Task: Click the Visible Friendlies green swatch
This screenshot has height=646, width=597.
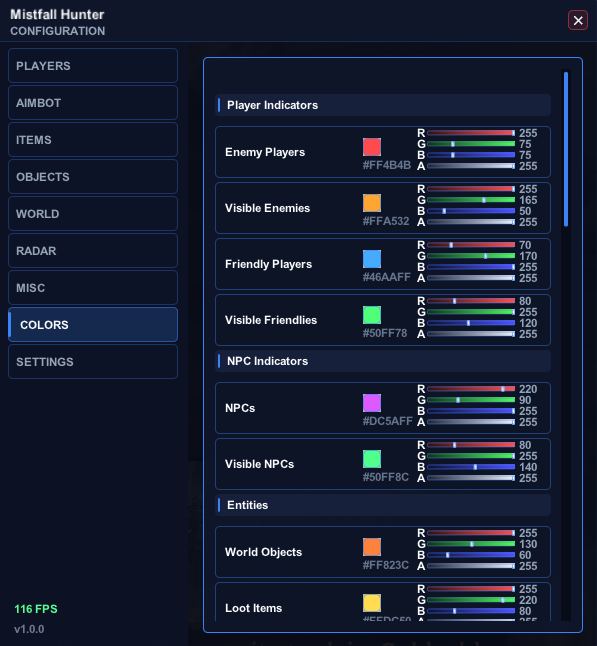Action: [x=372, y=315]
